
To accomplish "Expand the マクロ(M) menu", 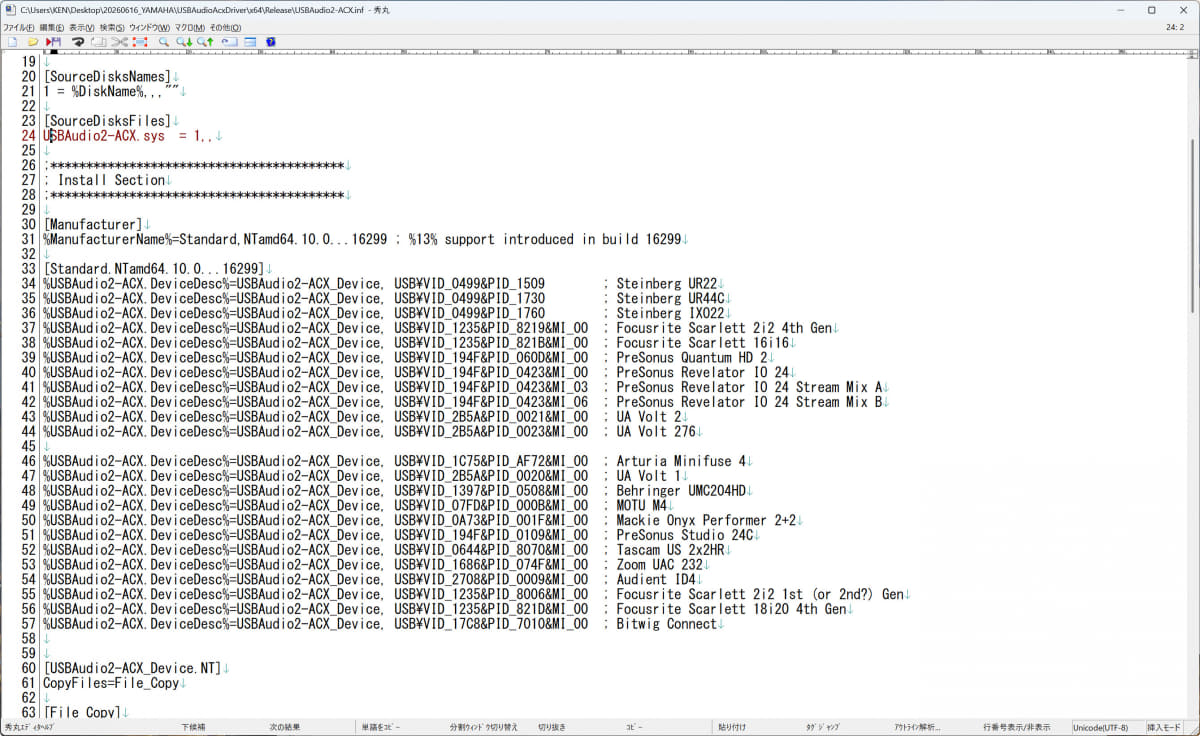I will [190, 27].
